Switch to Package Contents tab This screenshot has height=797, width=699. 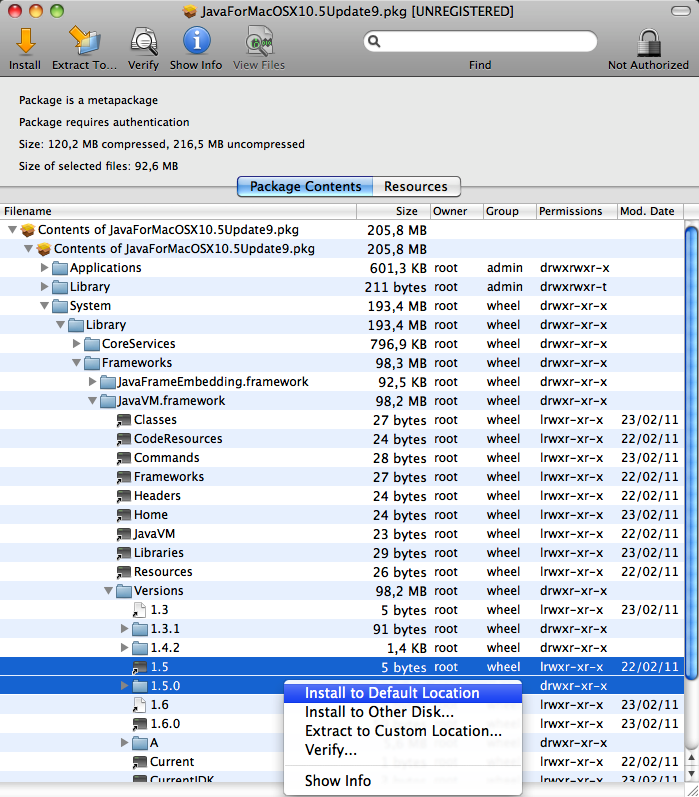click(x=305, y=187)
